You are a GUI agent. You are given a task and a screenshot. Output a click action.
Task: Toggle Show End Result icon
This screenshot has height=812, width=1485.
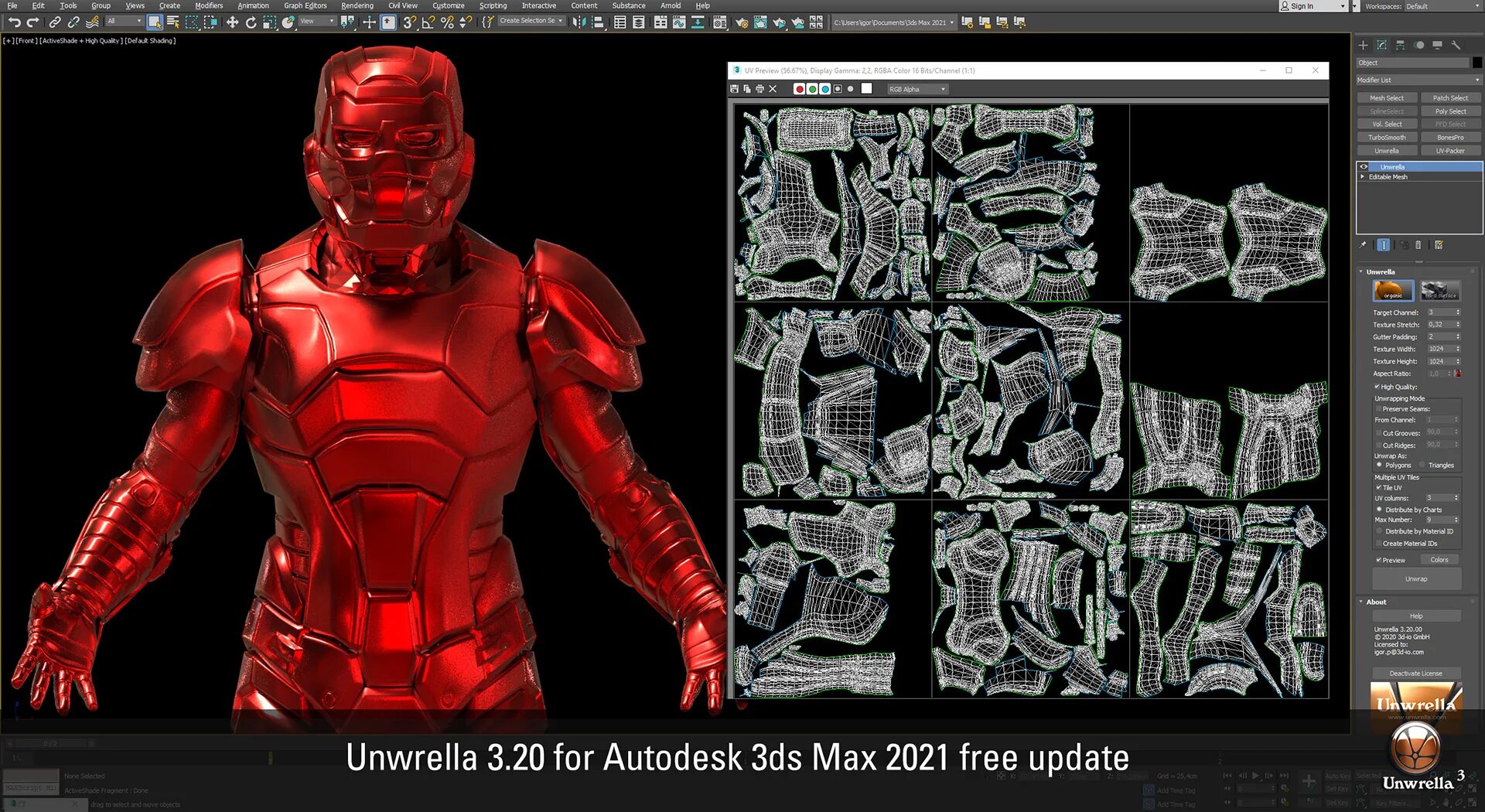pos(1384,245)
